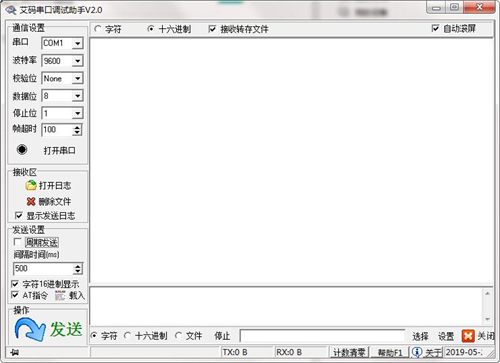The width and height of the screenshot is (500, 363).
Task: Click TX:0 B status bar counter
Action: [x=235, y=352]
